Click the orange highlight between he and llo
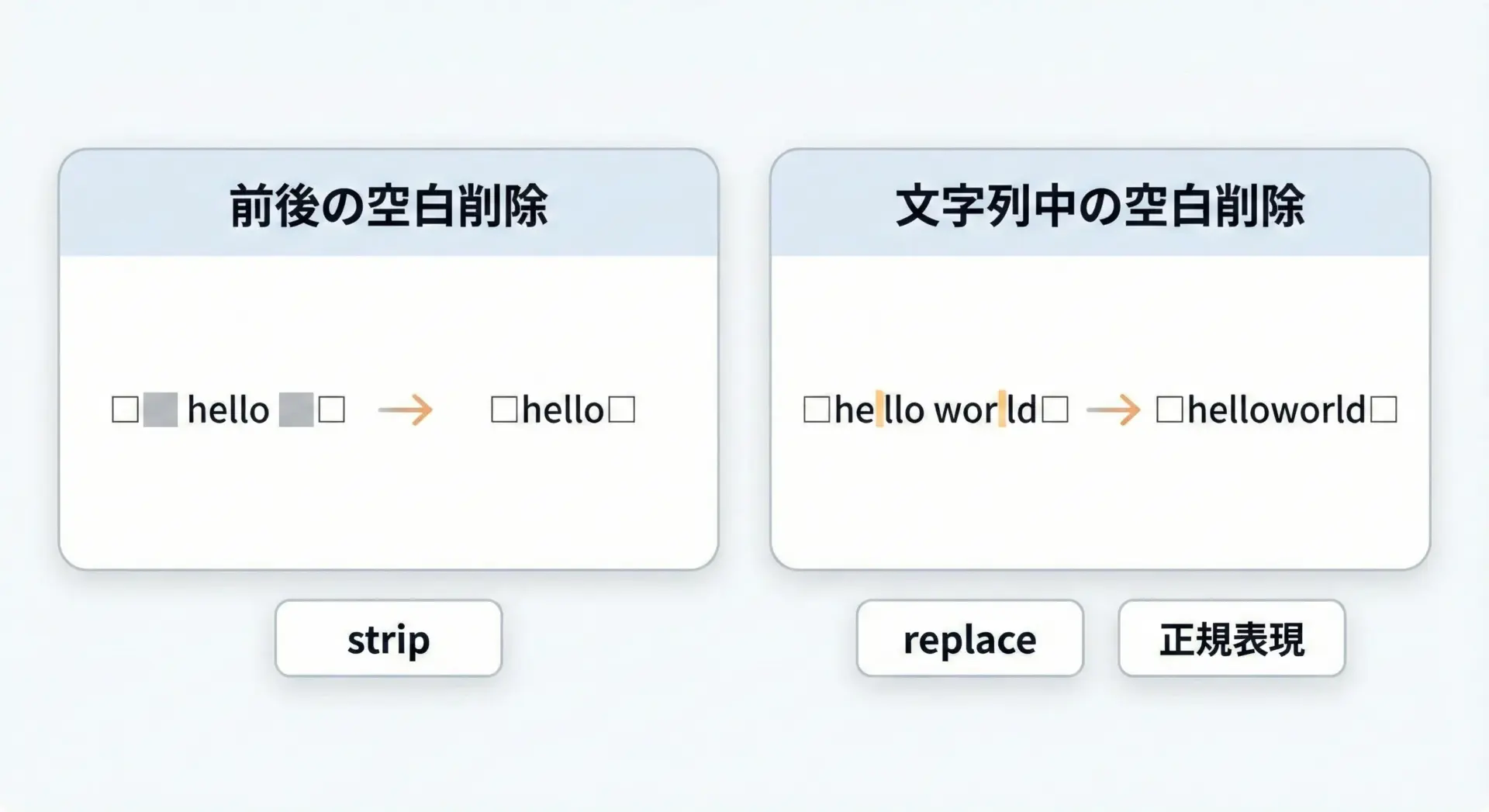The width and height of the screenshot is (1489, 812). point(879,409)
